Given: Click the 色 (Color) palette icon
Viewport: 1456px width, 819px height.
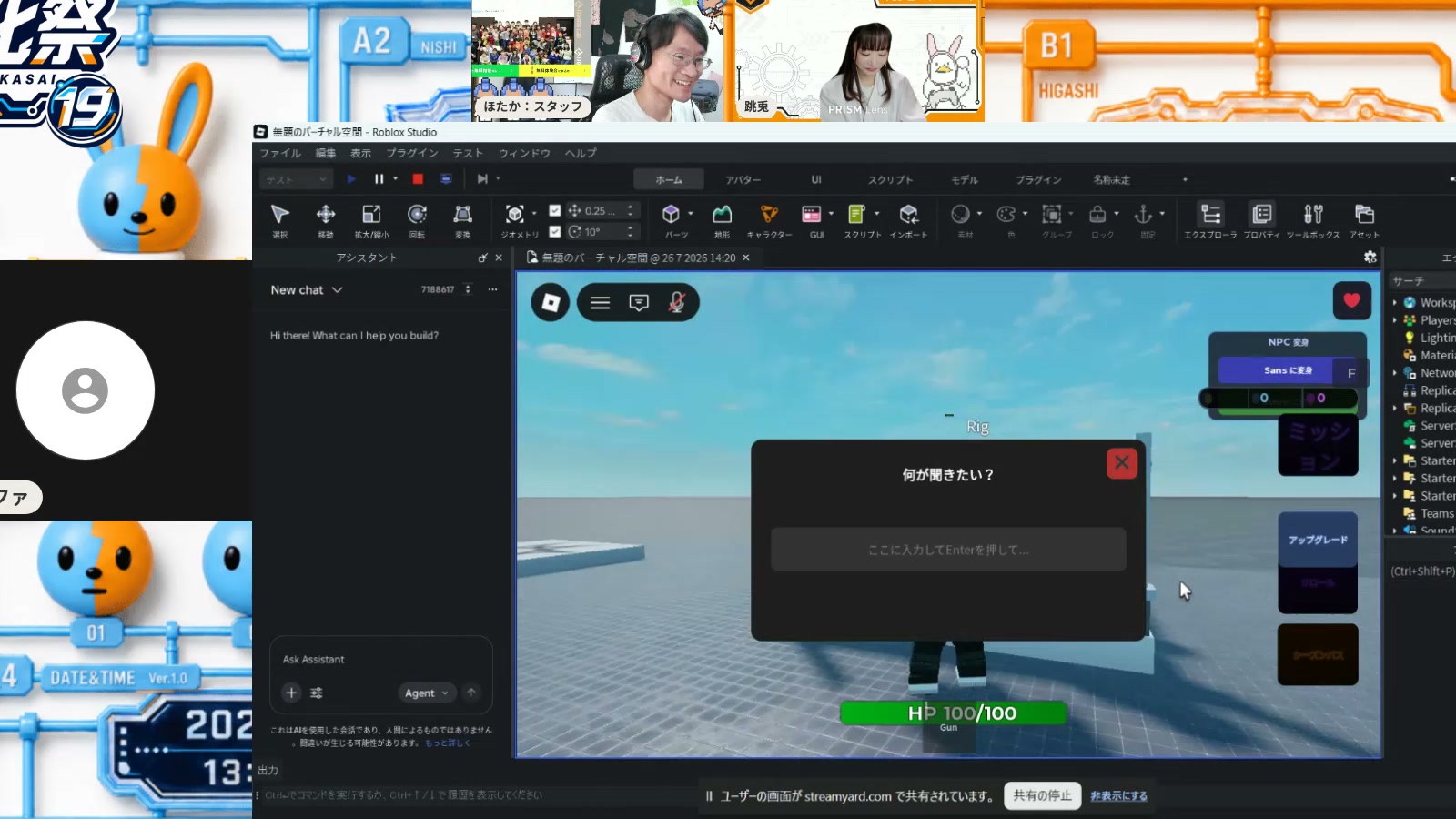Looking at the screenshot, I should coord(1006,215).
